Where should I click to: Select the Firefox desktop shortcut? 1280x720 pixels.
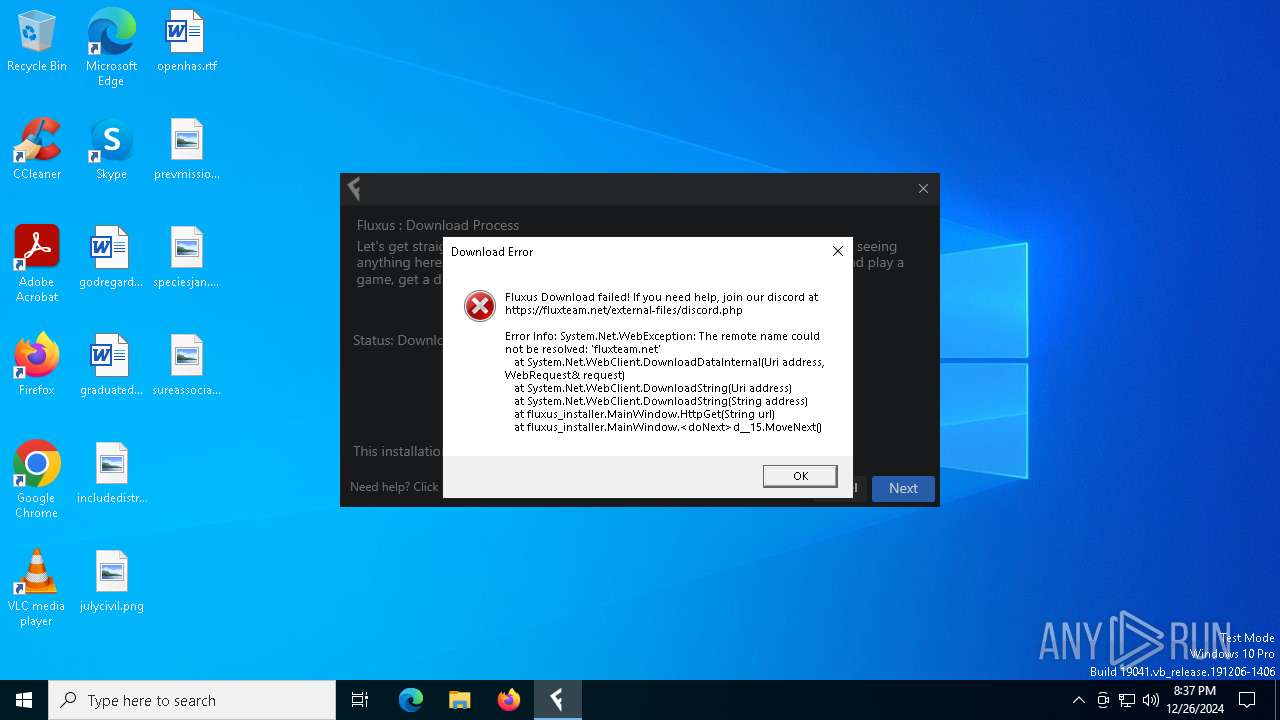pyautogui.click(x=37, y=366)
